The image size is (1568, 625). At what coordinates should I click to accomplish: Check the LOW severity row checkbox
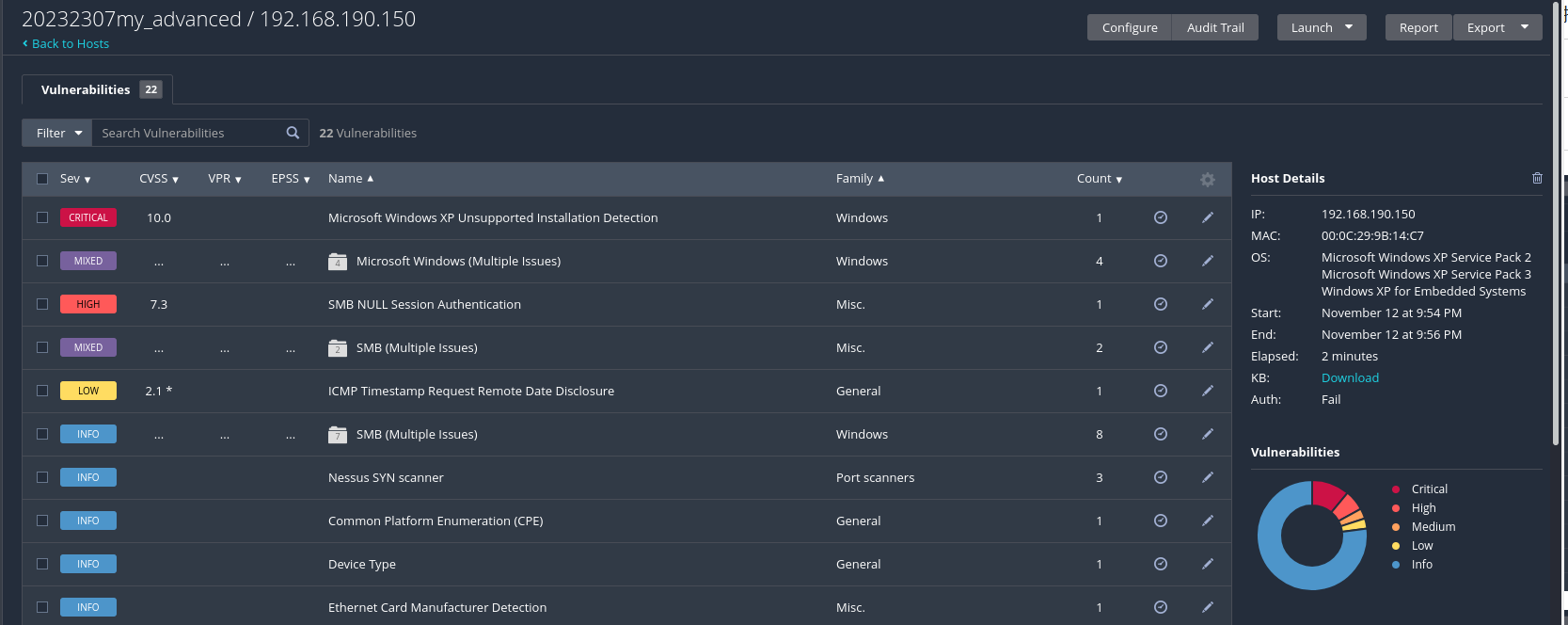click(42, 391)
